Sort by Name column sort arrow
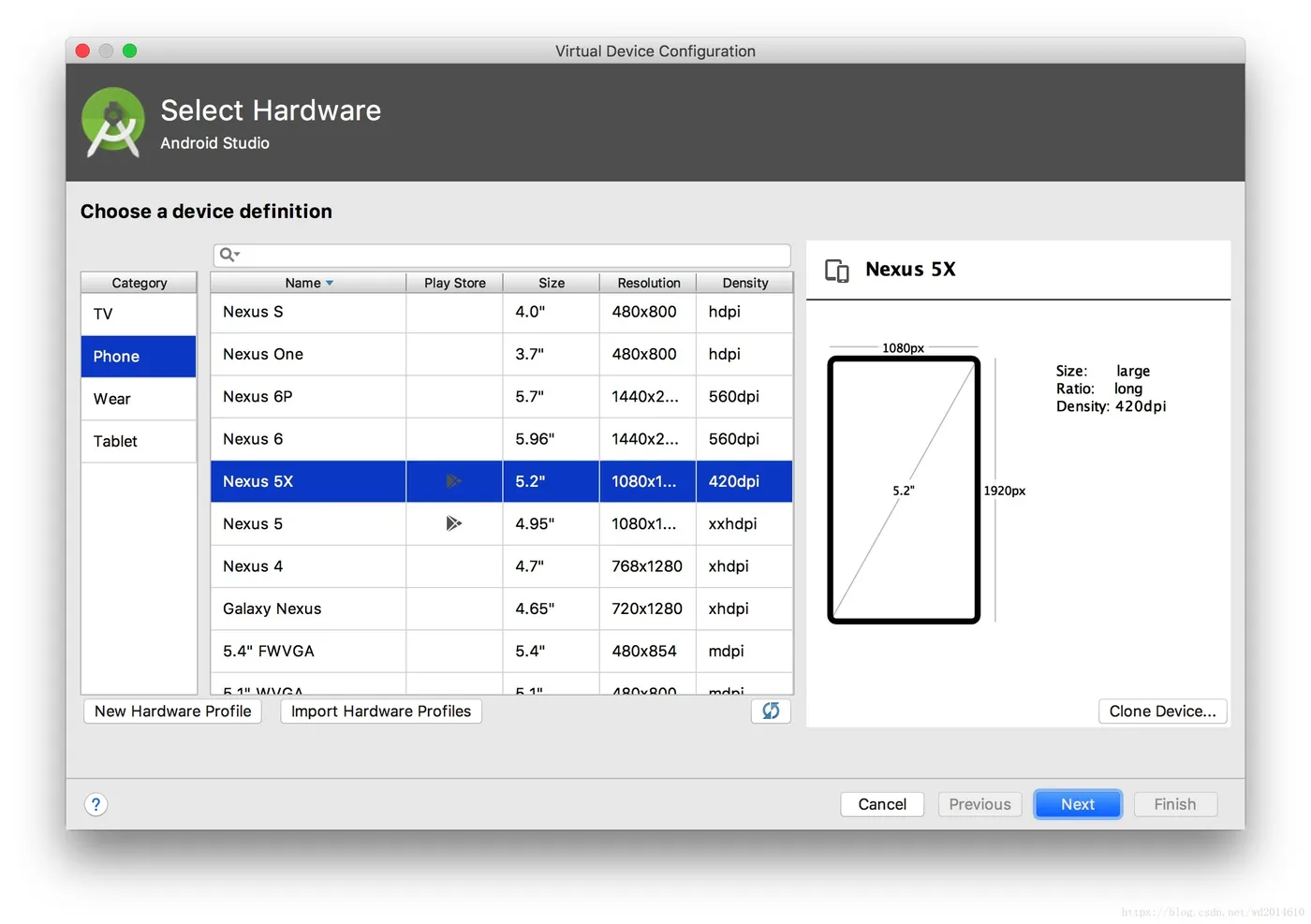This screenshot has width=1311, height=924. pos(330,283)
